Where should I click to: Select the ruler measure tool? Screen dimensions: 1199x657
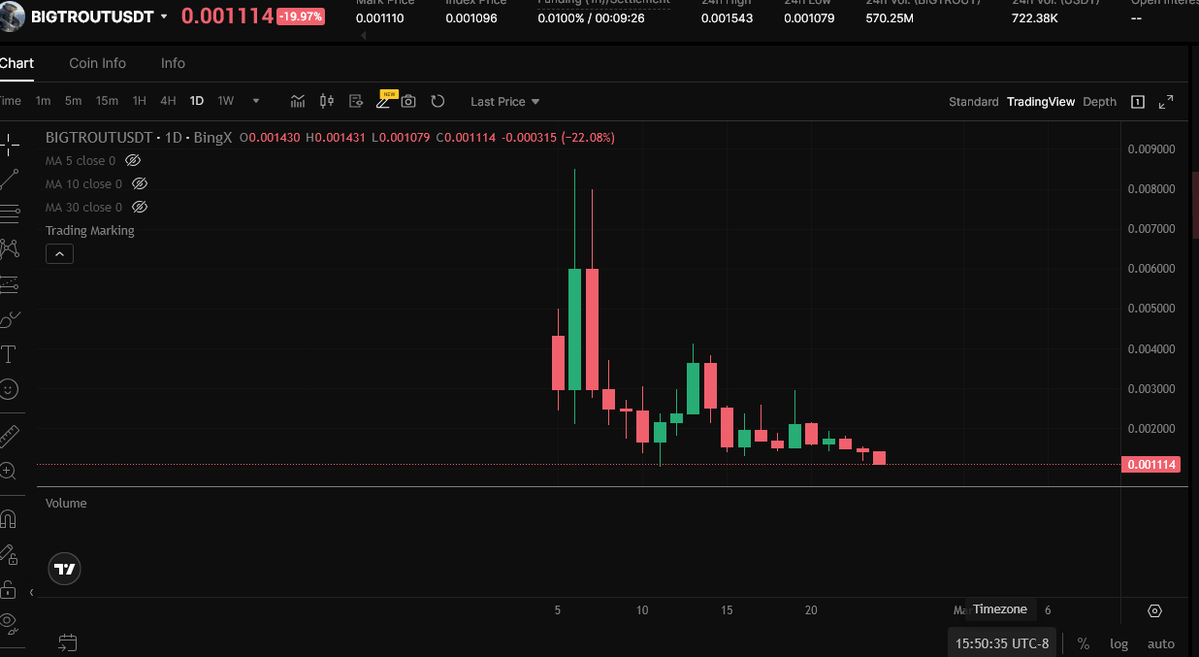(x=8, y=436)
